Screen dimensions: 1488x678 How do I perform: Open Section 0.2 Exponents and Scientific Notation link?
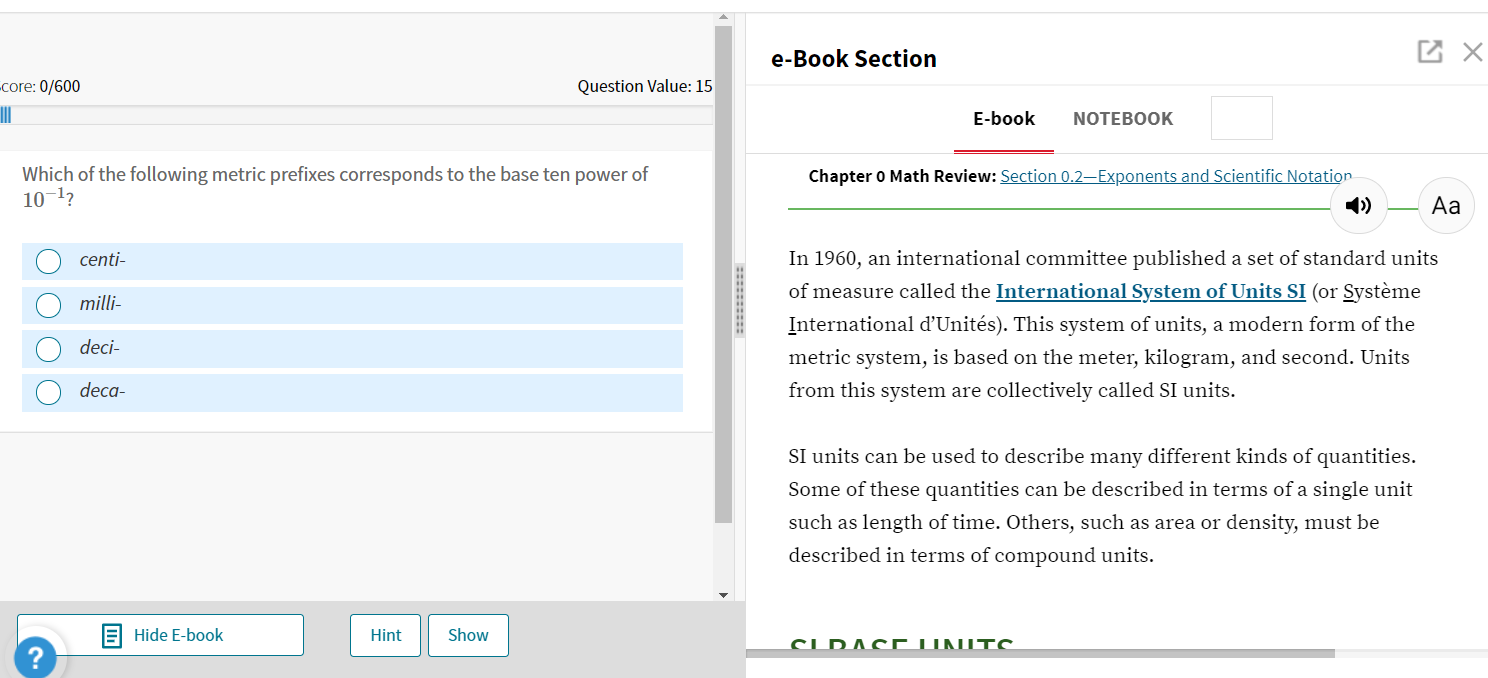[1176, 176]
